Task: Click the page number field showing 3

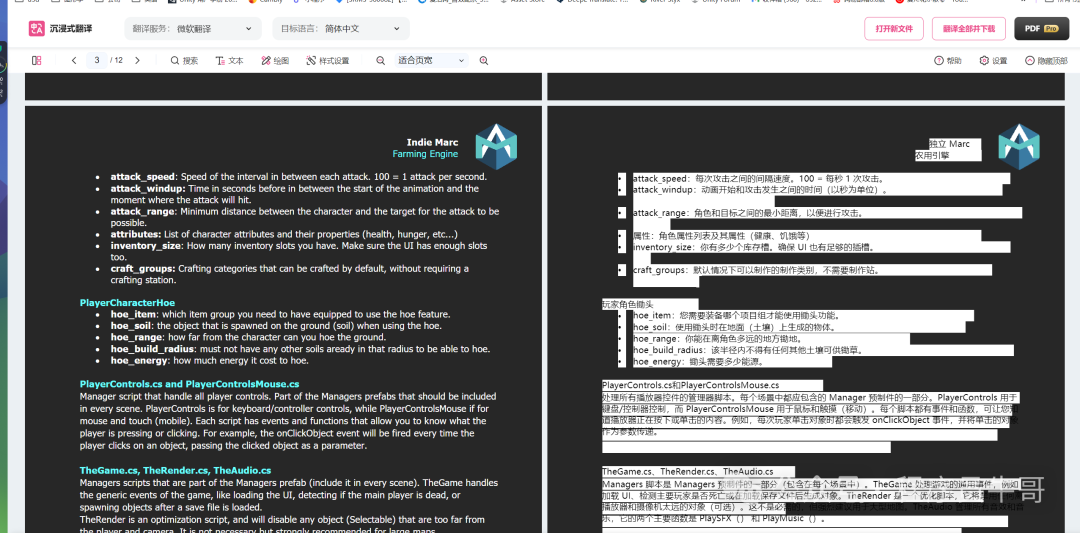Action: click(97, 61)
